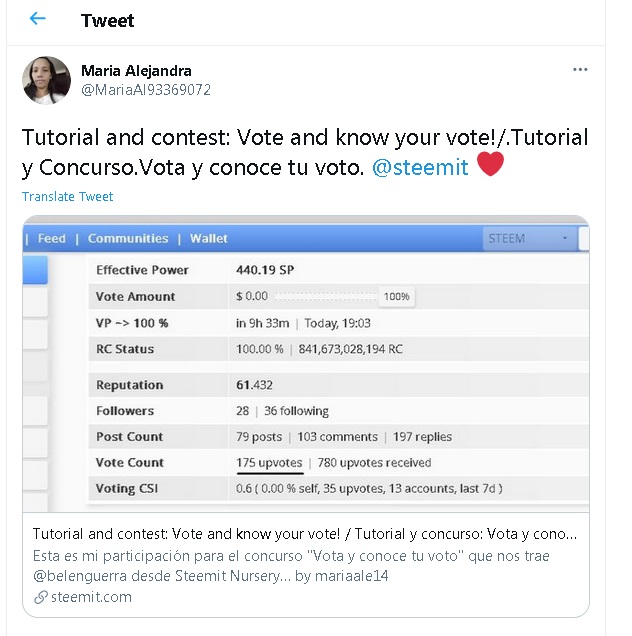Click the red heart emoji
The image size is (632, 636).
(x=490, y=164)
